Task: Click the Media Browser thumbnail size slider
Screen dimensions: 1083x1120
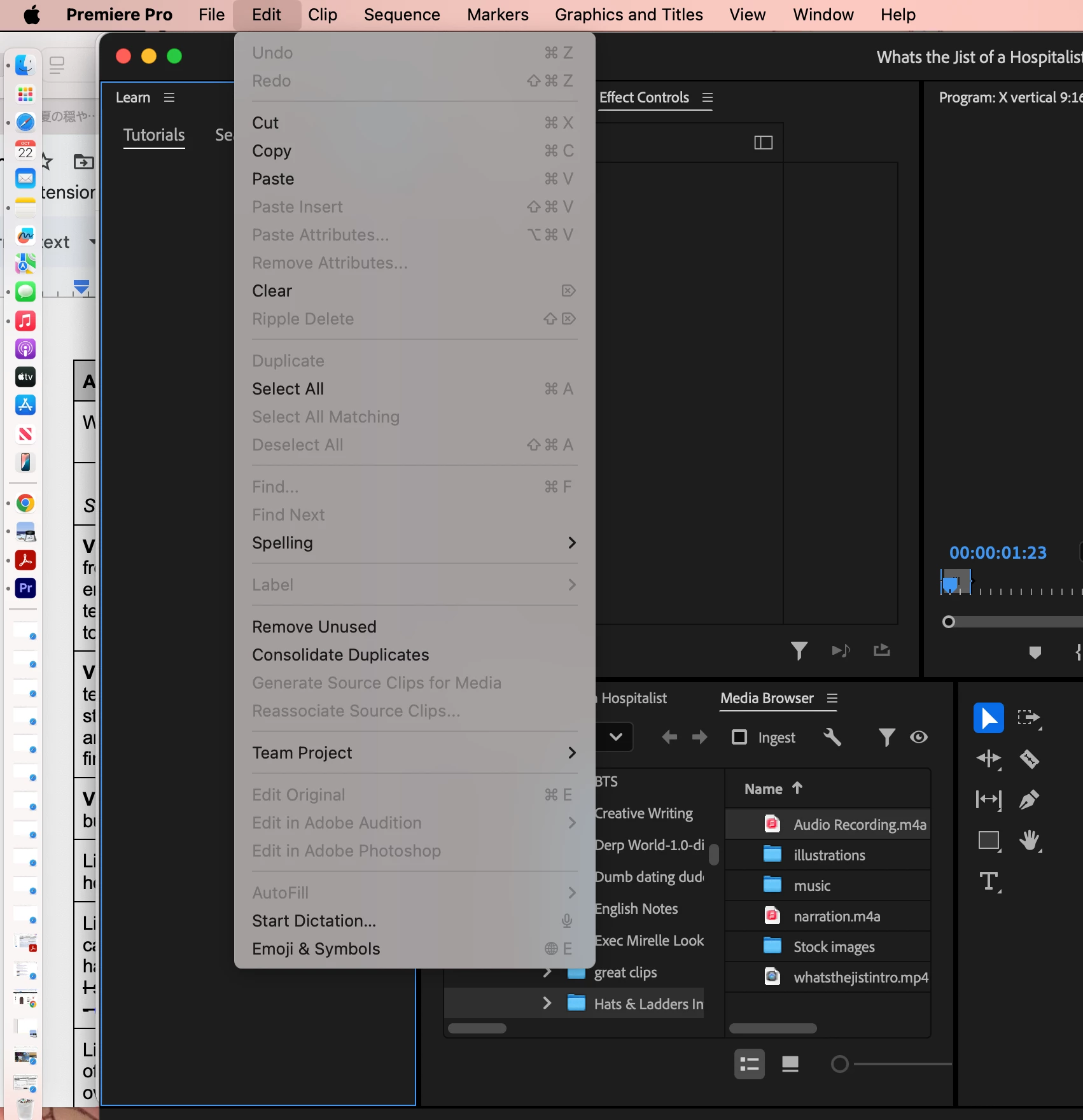Action: tap(839, 1064)
